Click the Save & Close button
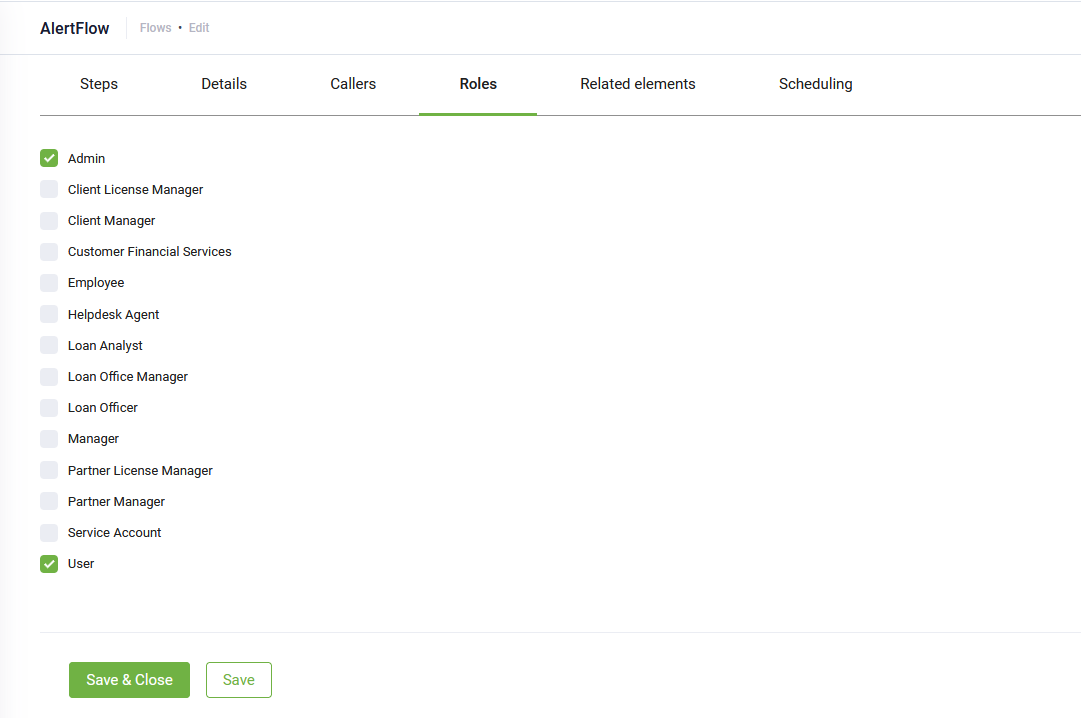 pos(129,680)
